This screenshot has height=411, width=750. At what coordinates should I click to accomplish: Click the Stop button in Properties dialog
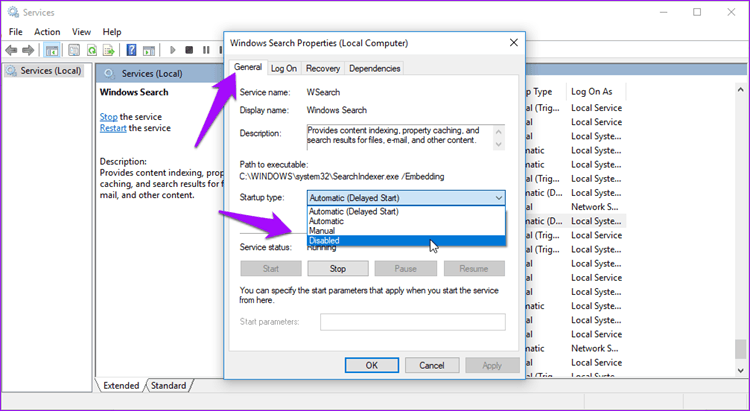[338, 268]
